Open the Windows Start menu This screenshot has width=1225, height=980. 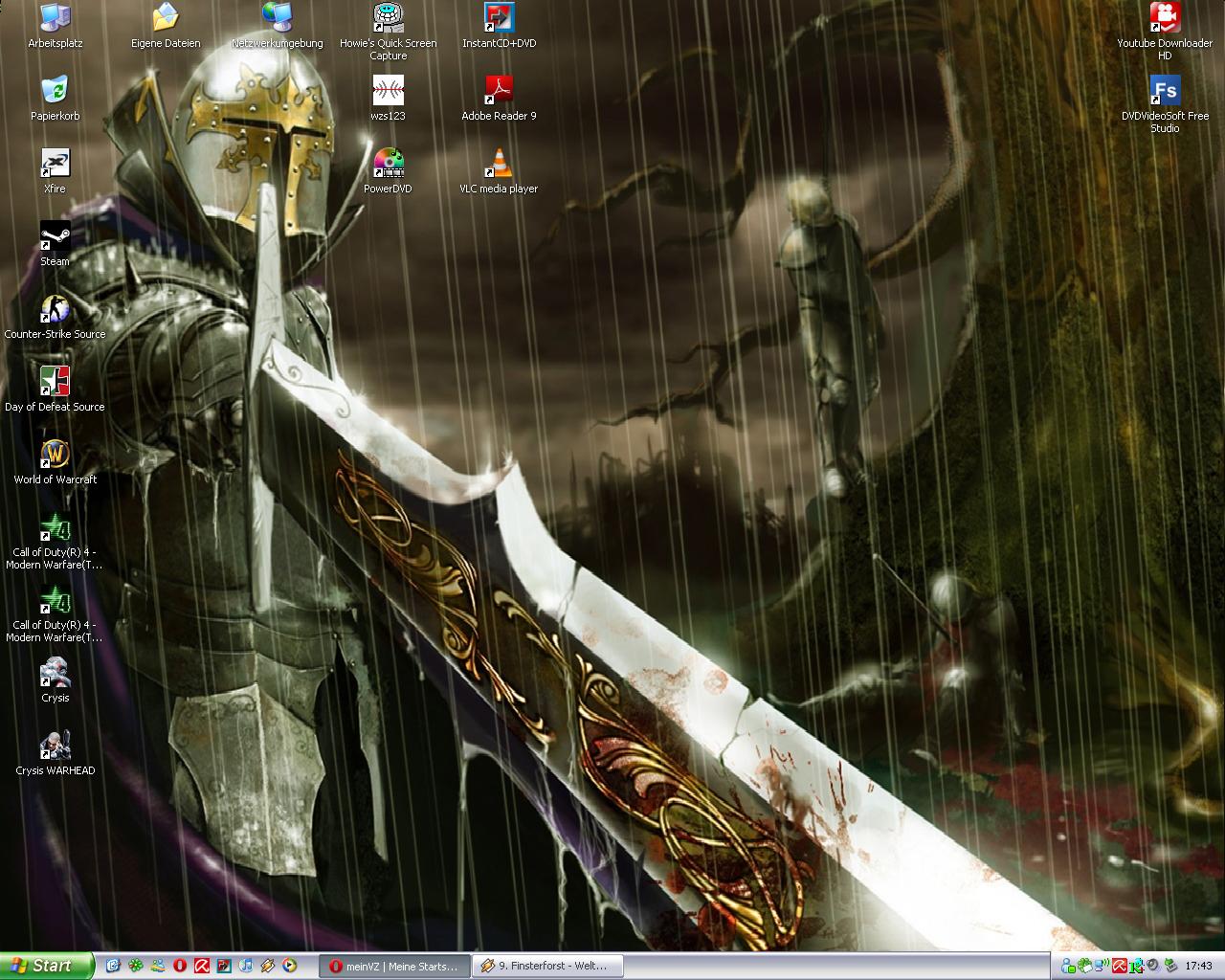coord(47,966)
